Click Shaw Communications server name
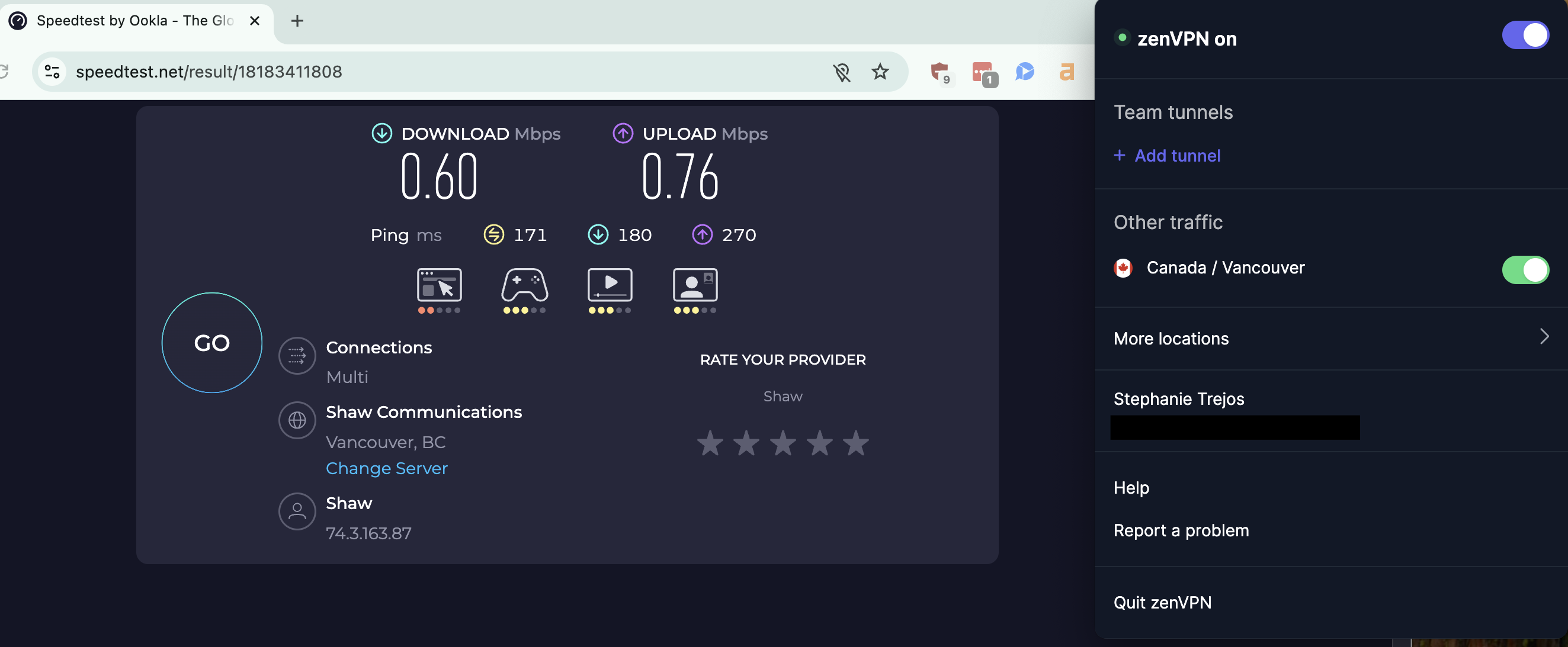The image size is (1568, 647). (x=424, y=411)
